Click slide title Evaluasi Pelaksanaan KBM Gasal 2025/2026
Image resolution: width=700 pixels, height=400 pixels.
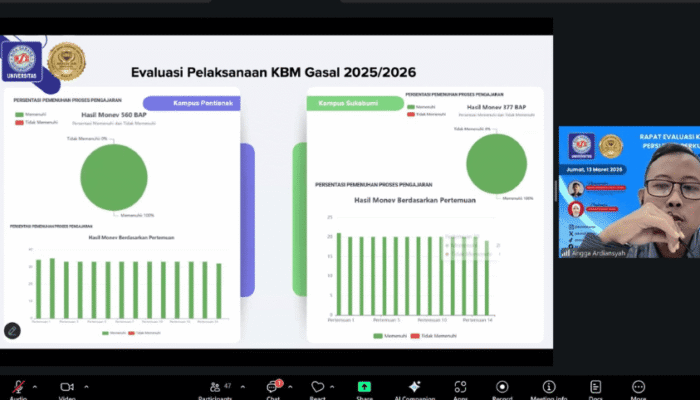273,72
